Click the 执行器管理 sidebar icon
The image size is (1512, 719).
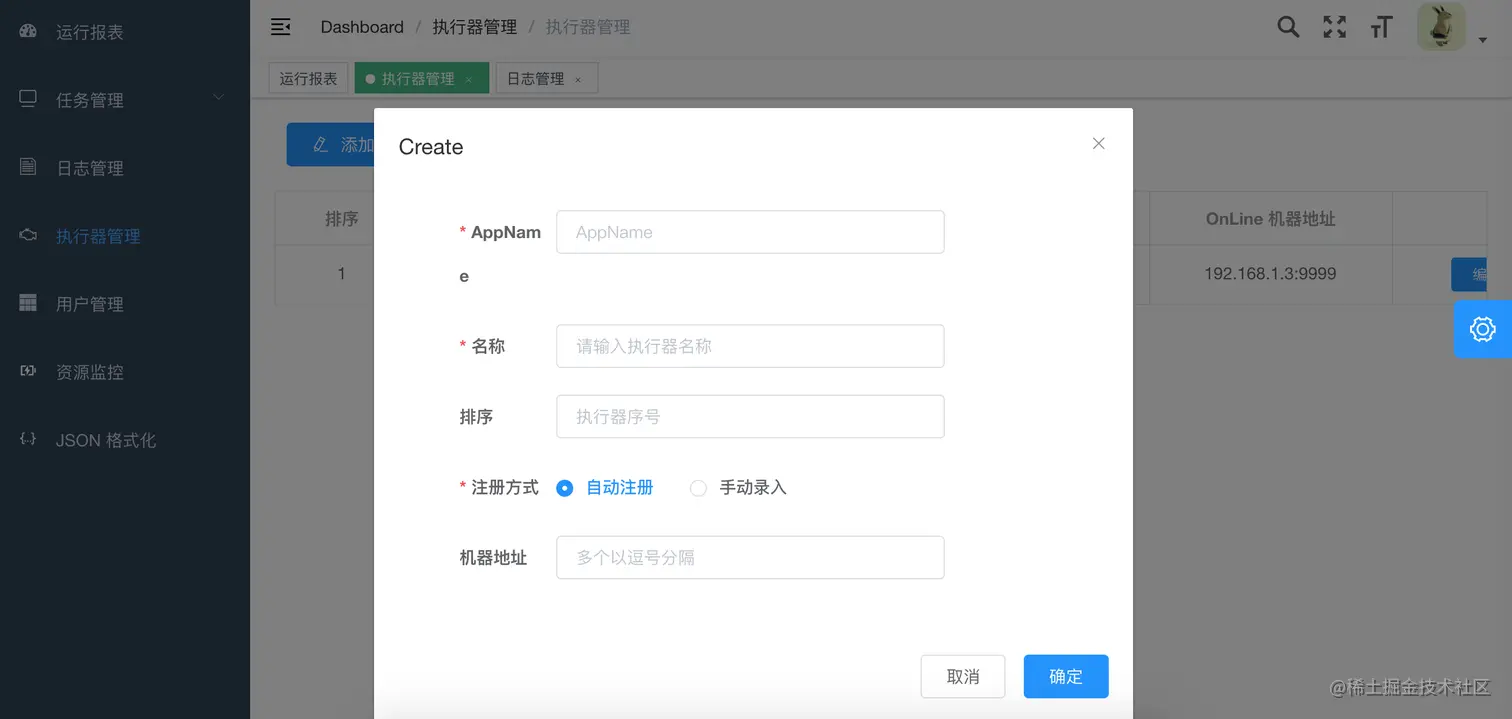[x=28, y=235]
